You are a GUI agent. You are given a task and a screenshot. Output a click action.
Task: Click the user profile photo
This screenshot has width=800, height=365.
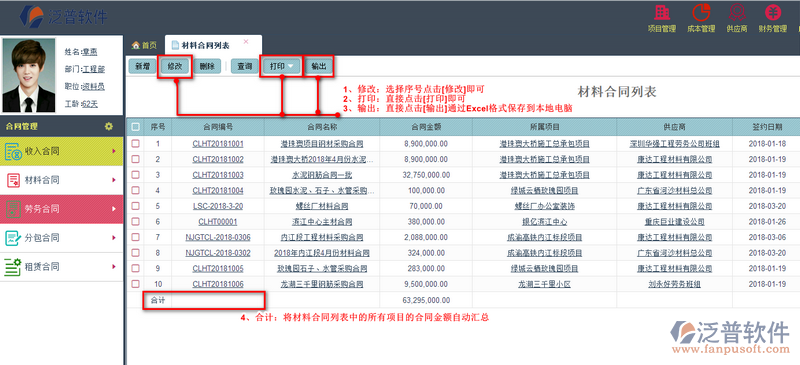tap(29, 75)
